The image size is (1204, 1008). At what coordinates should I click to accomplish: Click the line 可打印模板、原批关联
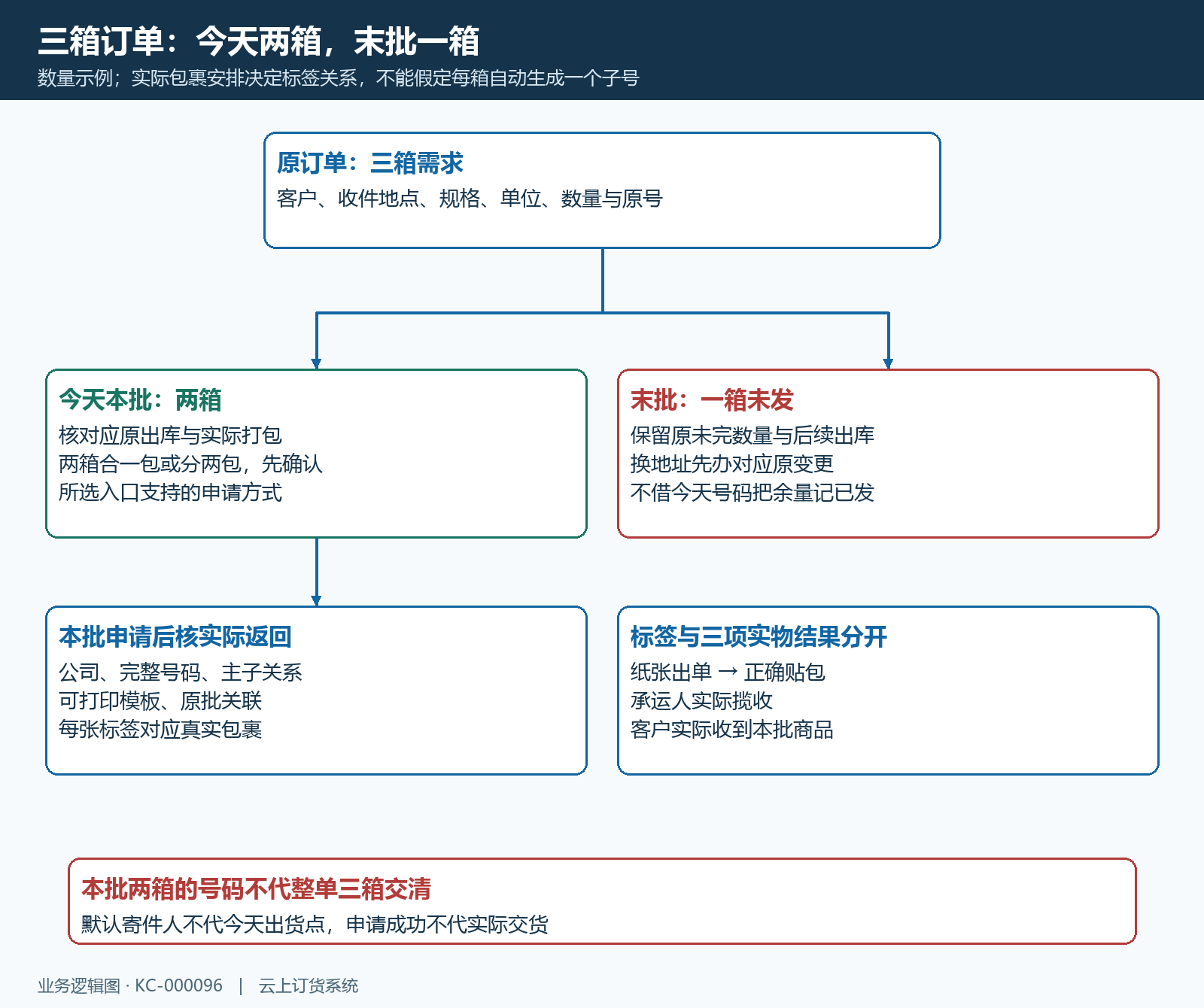point(160,701)
